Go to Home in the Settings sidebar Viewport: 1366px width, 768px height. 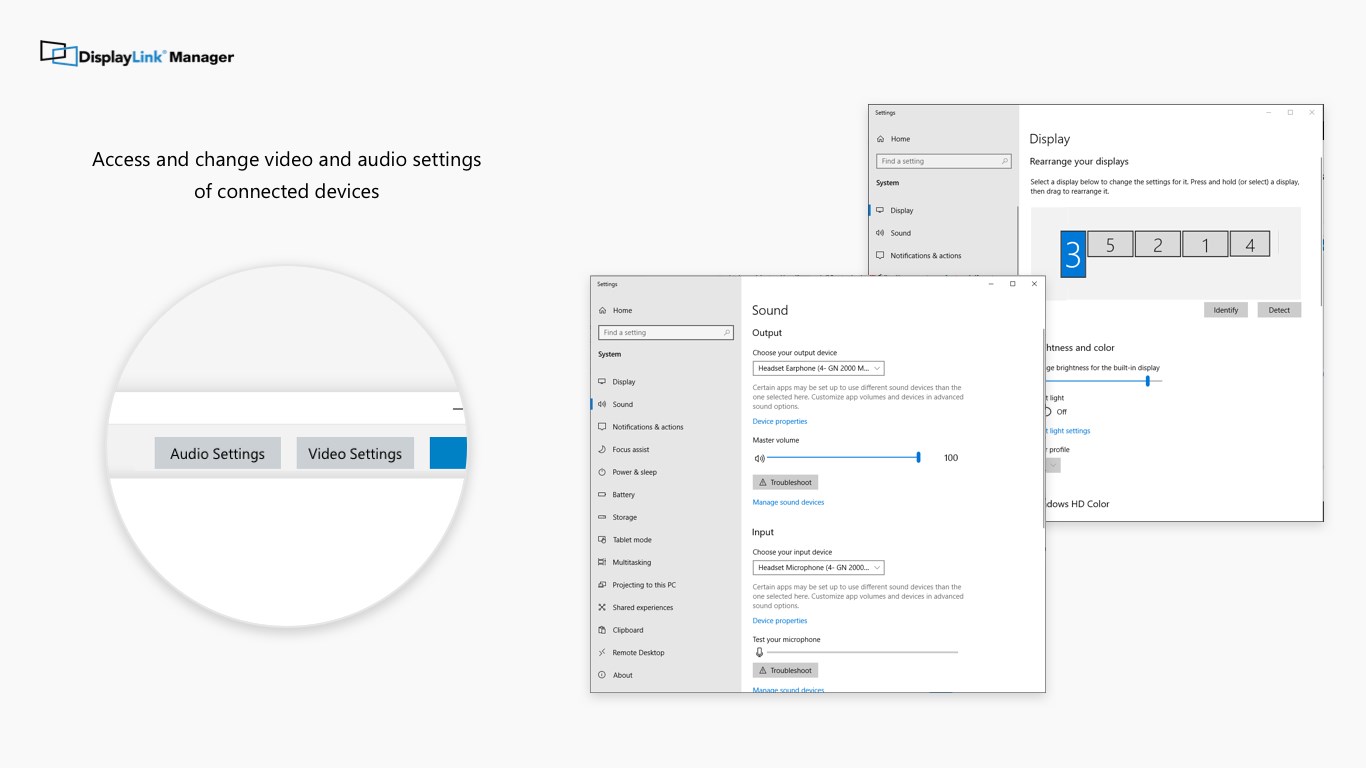618,310
